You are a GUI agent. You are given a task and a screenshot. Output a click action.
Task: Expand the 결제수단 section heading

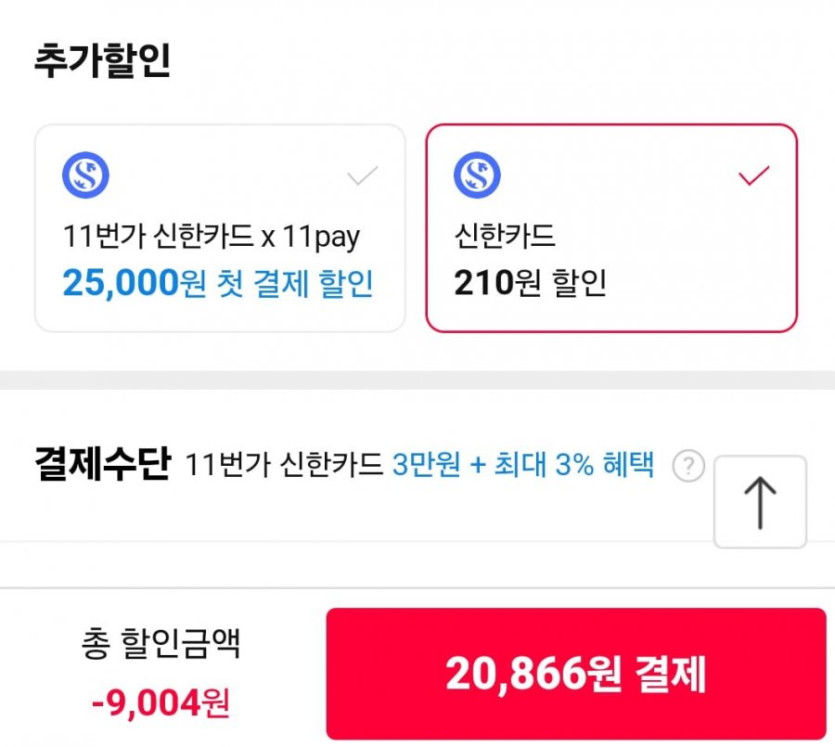pos(101,464)
